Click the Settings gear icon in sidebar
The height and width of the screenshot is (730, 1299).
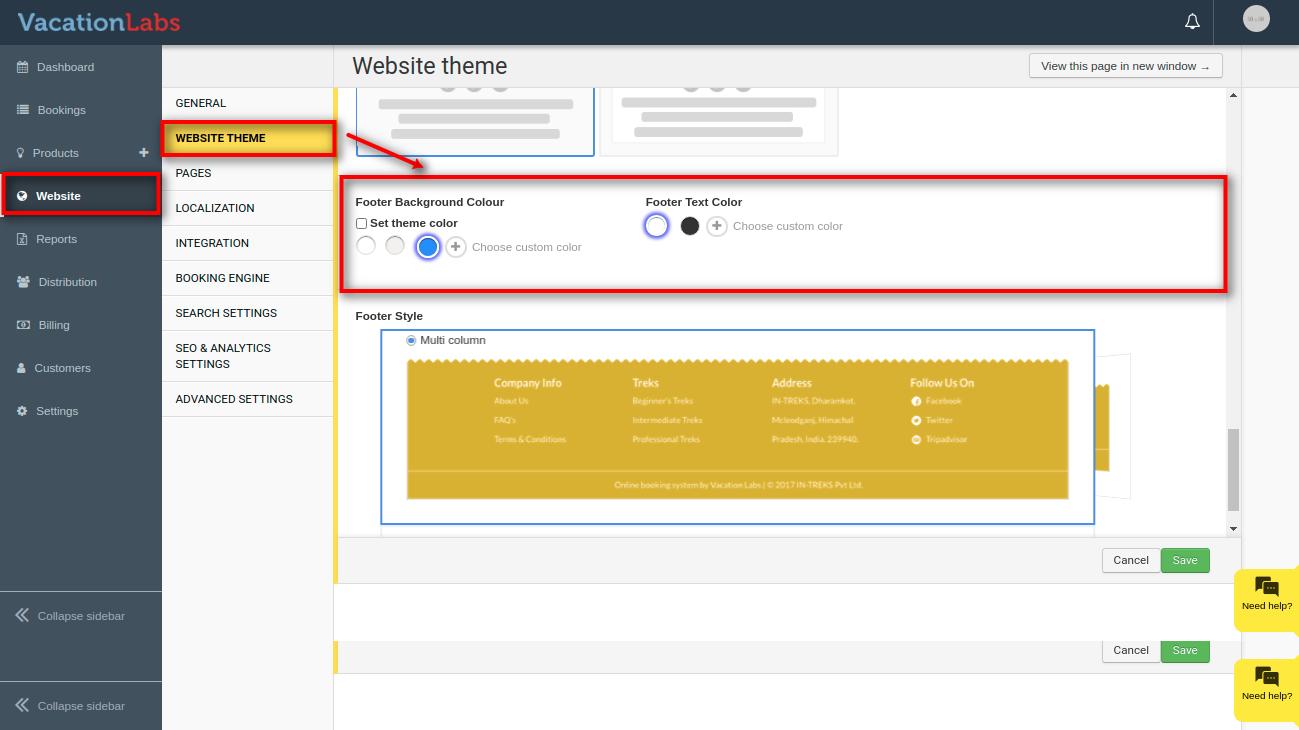tap(22, 411)
